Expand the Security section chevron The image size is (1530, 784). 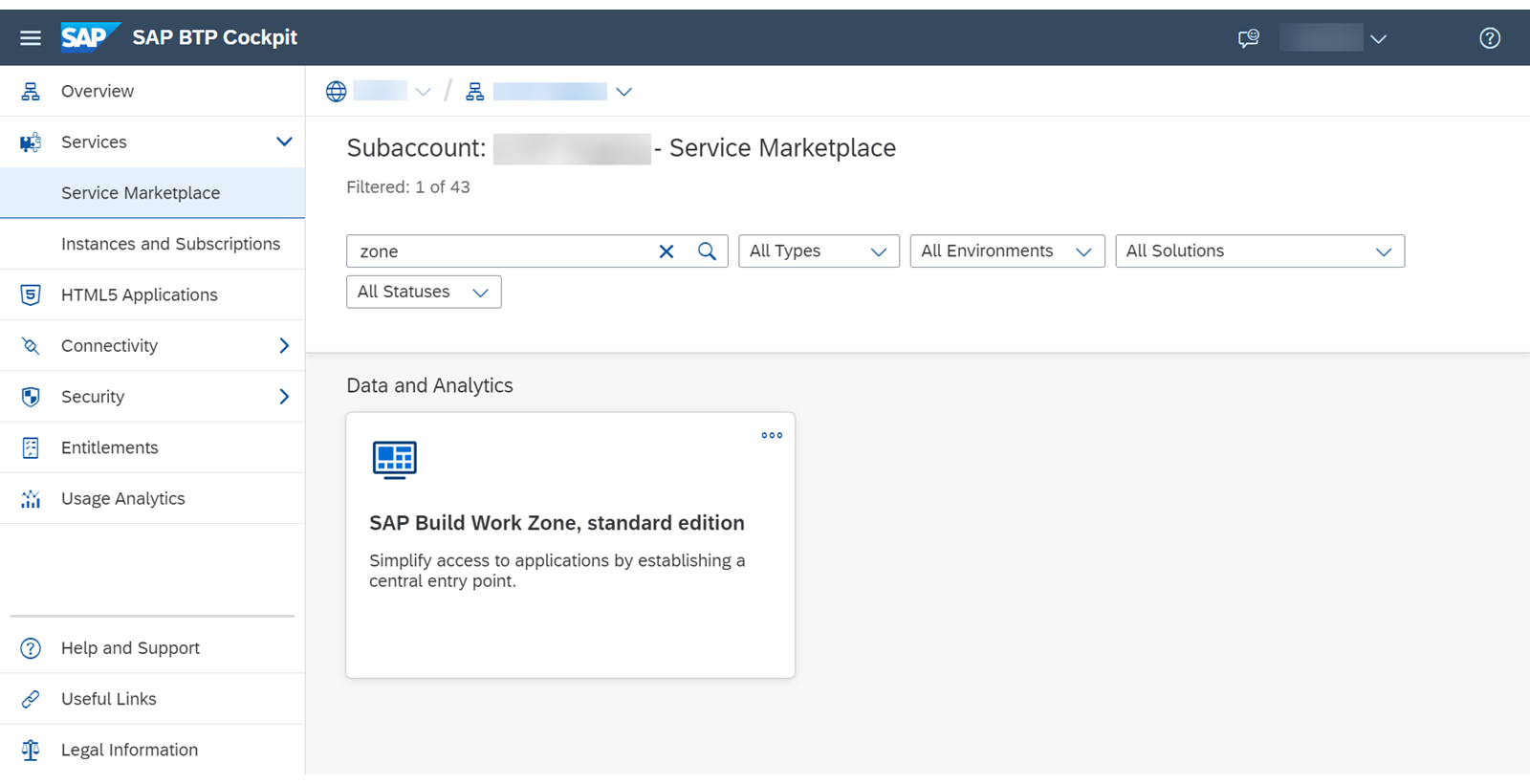click(284, 397)
